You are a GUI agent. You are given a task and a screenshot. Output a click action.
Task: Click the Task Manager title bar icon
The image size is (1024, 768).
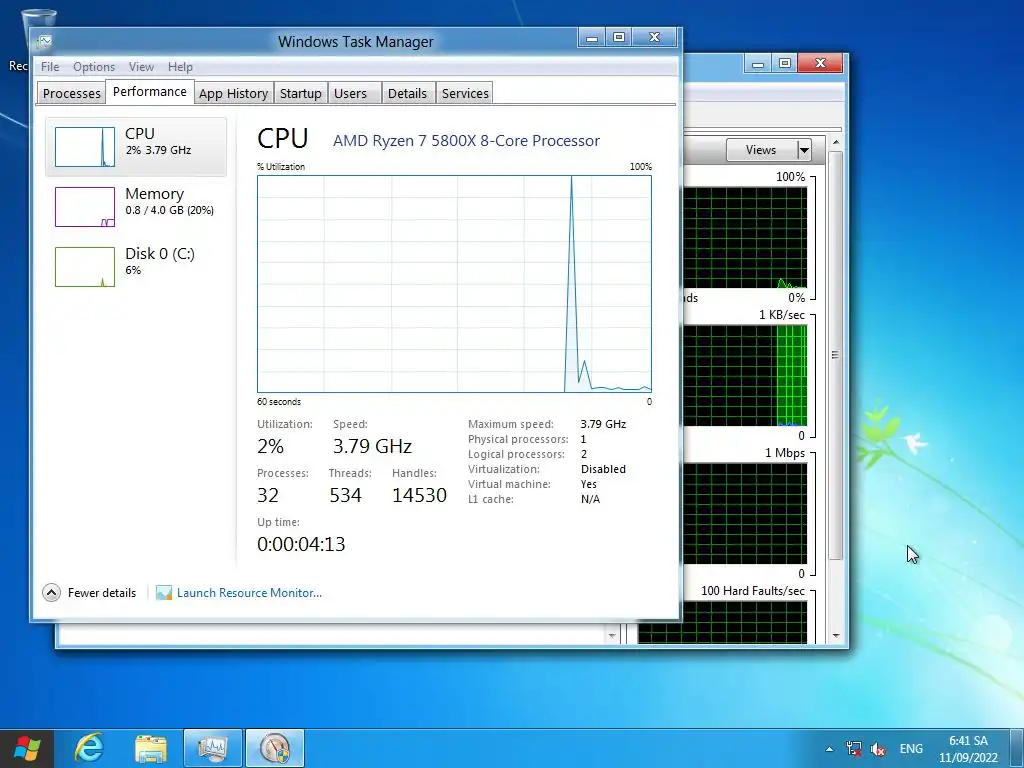[44, 42]
